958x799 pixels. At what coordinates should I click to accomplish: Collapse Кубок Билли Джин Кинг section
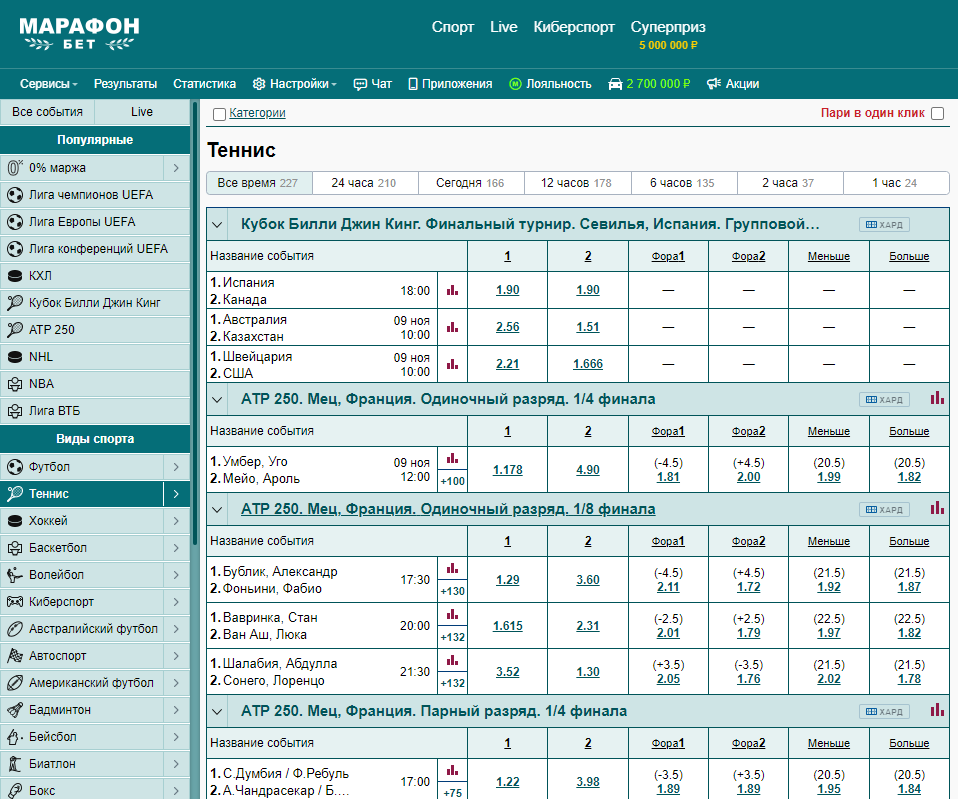tap(217, 224)
